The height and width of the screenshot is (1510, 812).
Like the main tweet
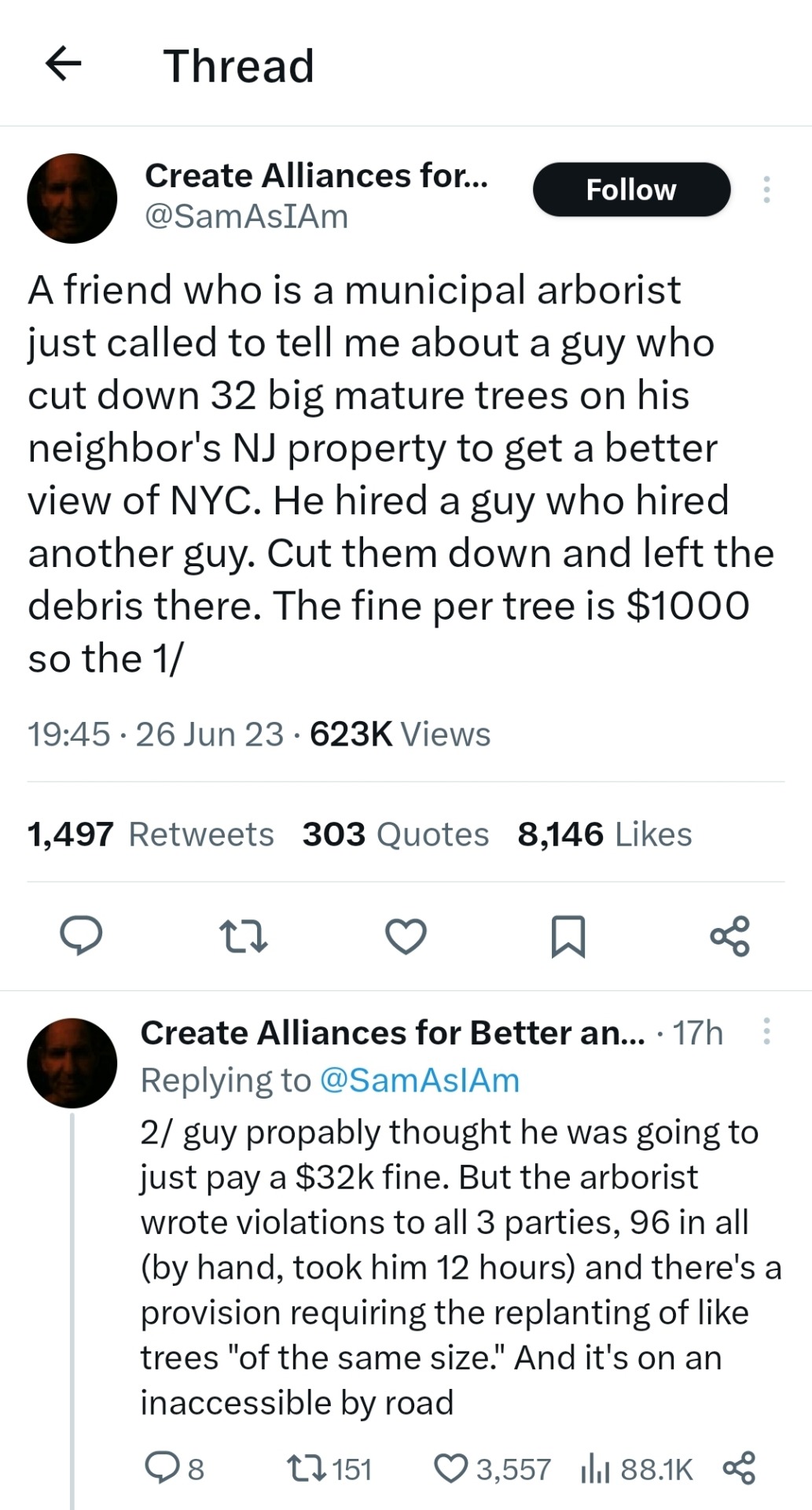coord(406,936)
